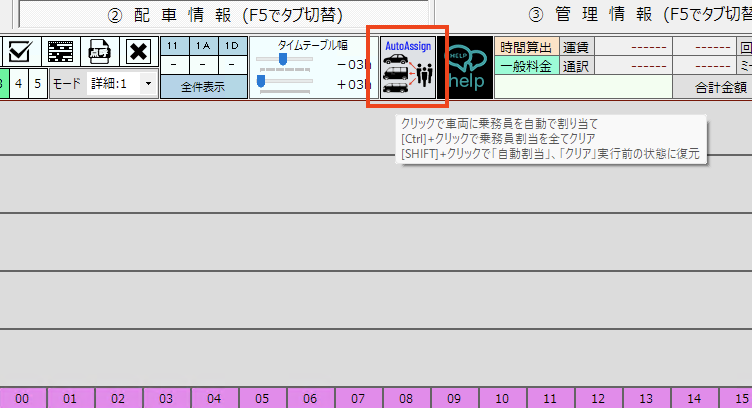
Task: Click hour 01 in the timeline header
Action: click(70, 398)
